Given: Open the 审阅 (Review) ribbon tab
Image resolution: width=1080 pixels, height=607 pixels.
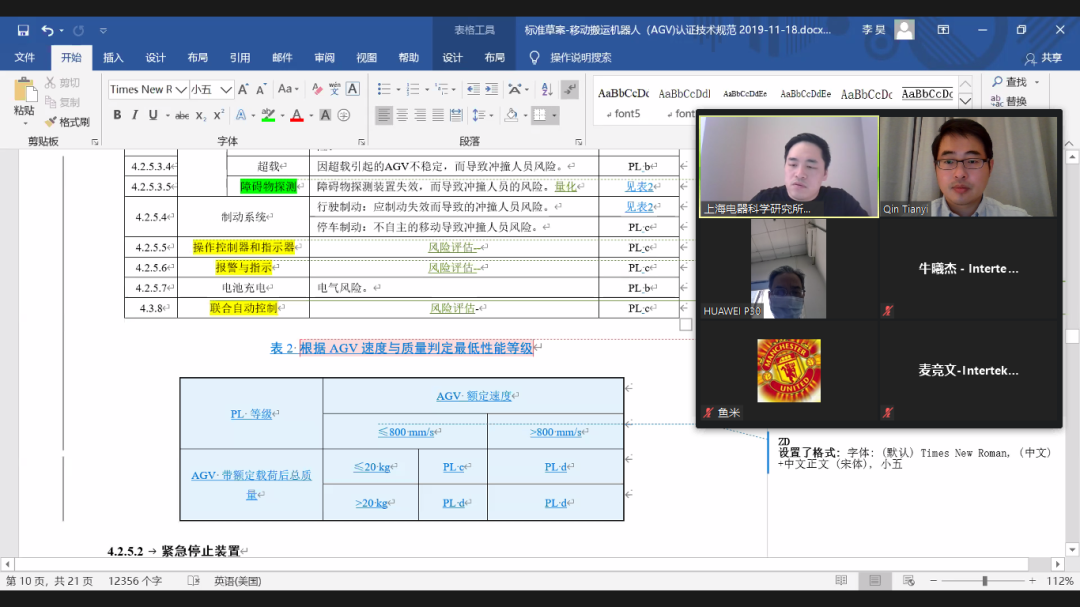Looking at the screenshot, I should 324,58.
